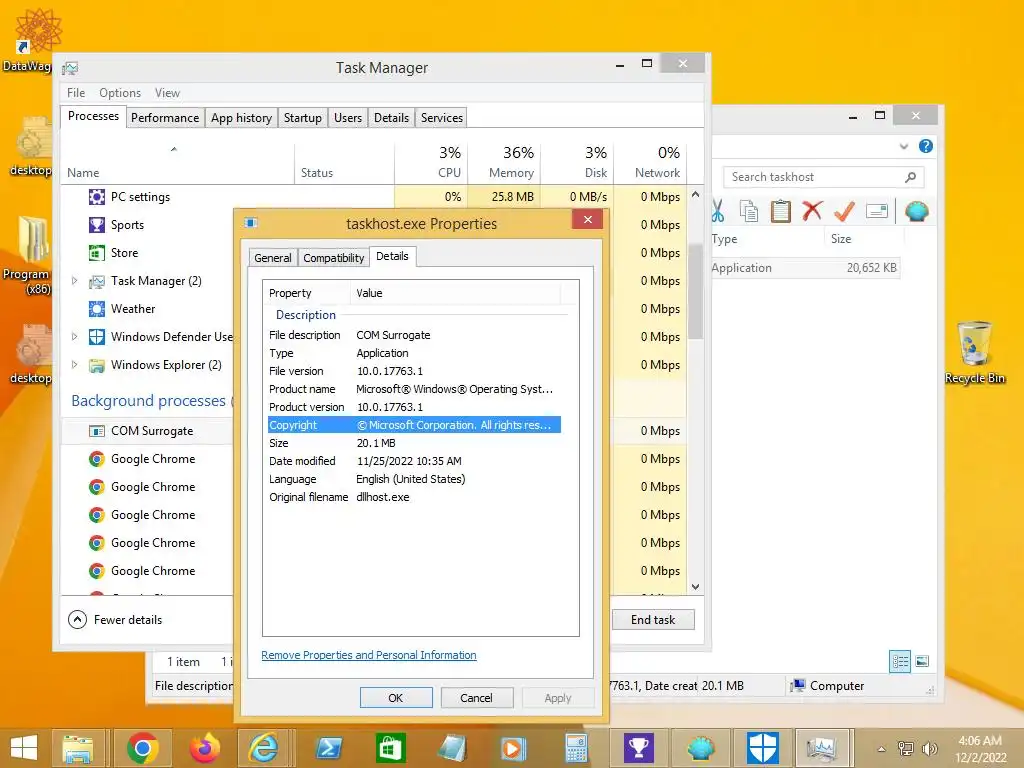Switch Explorer to details view icon
Screen dimensions: 1024x768
[900, 662]
